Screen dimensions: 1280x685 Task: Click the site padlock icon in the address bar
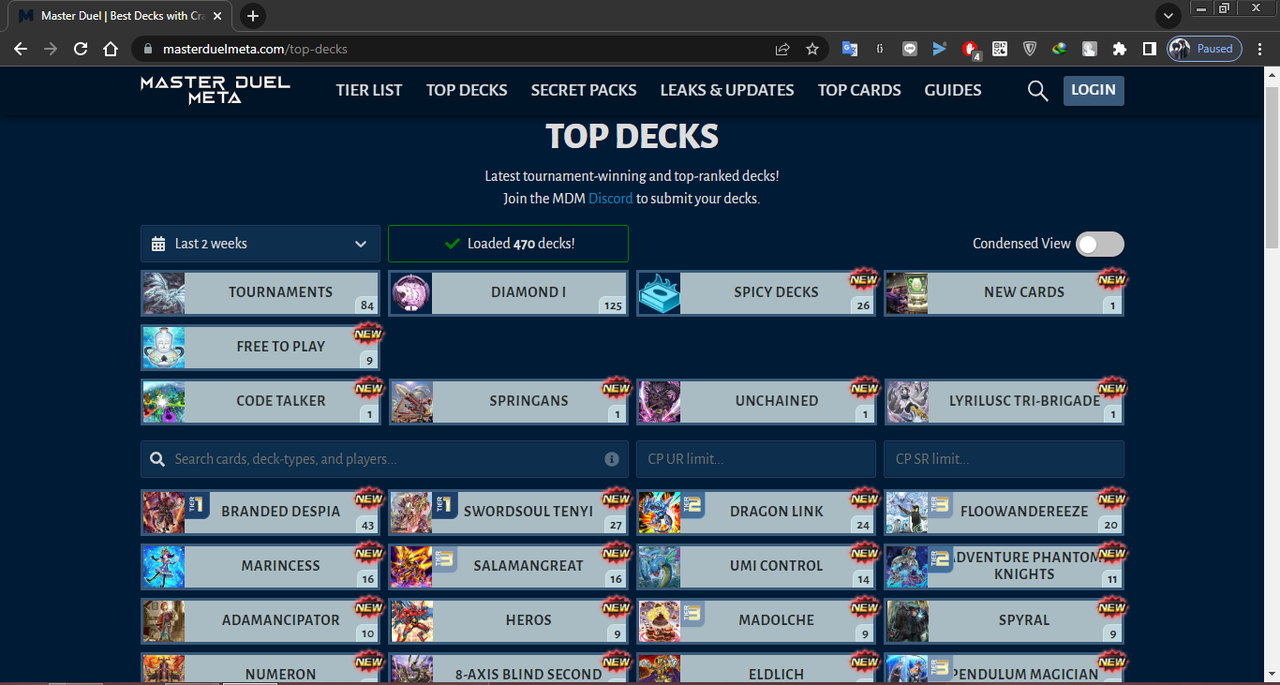[x=147, y=48]
